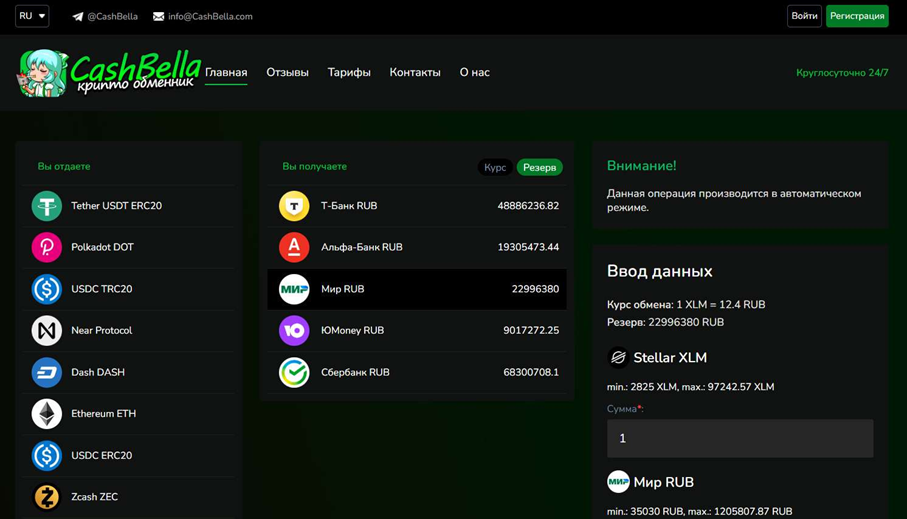The height and width of the screenshot is (519, 907).
Task: Choose the Т-Банк RUB icon
Action: click(x=294, y=206)
